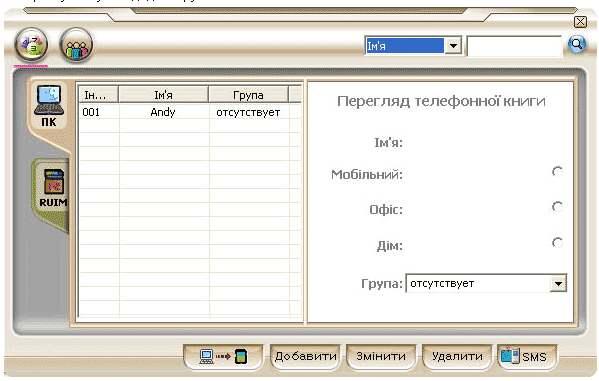The width and height of the screenshot is (599, 381).
Task: Sort by the Група column header
Action: pyautogui.click(x=248, y=95)
